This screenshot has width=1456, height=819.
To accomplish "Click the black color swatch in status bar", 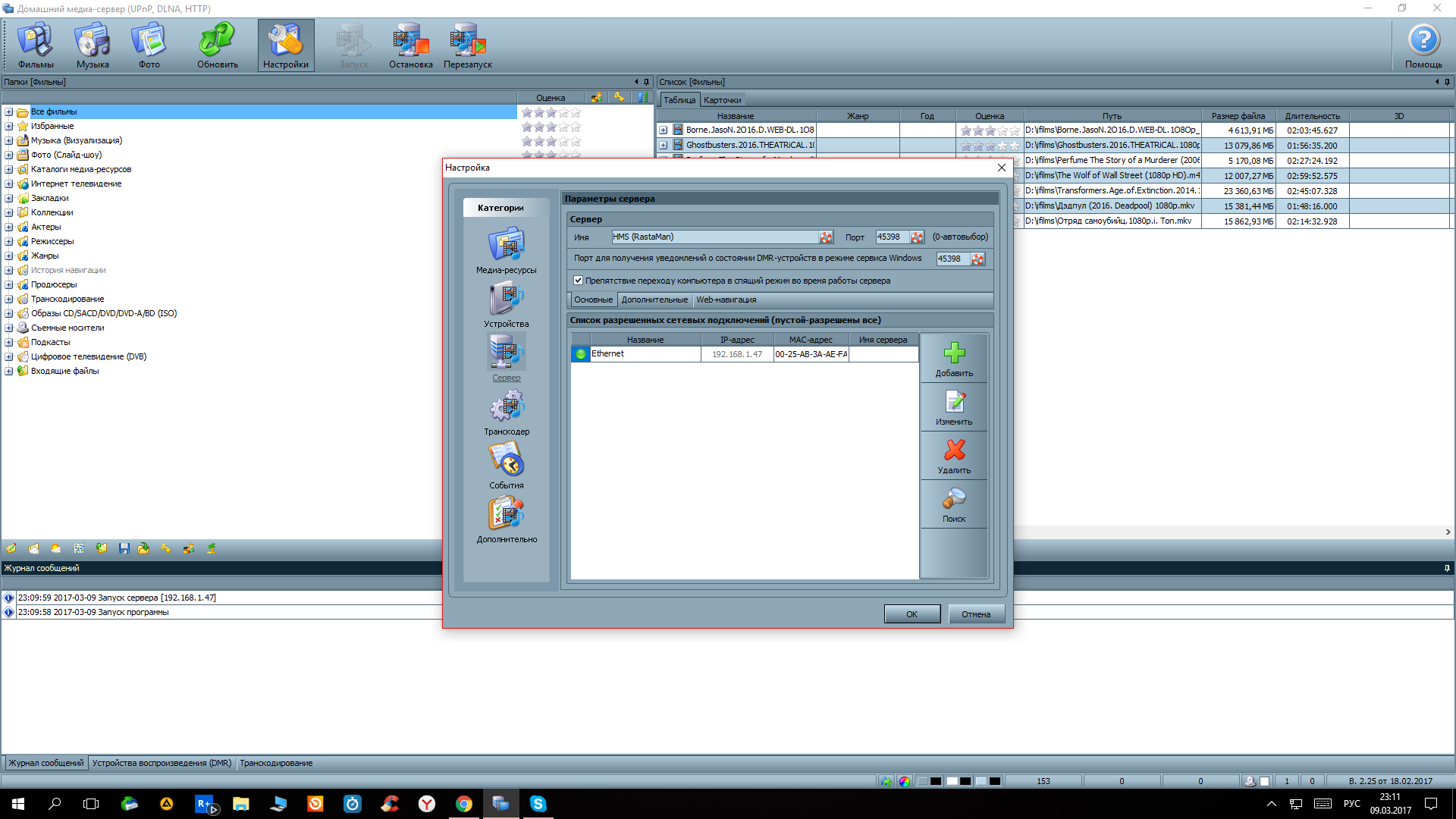I will click(x=936, y=781).
